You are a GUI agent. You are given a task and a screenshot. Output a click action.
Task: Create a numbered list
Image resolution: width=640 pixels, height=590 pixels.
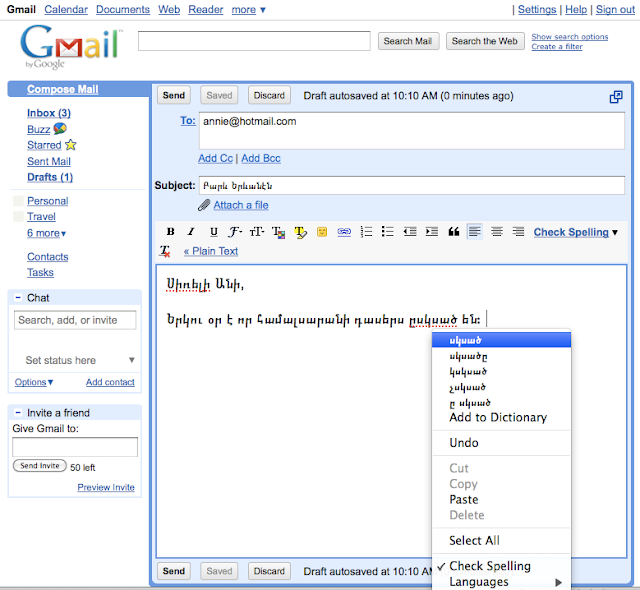(x=366, y=232)
